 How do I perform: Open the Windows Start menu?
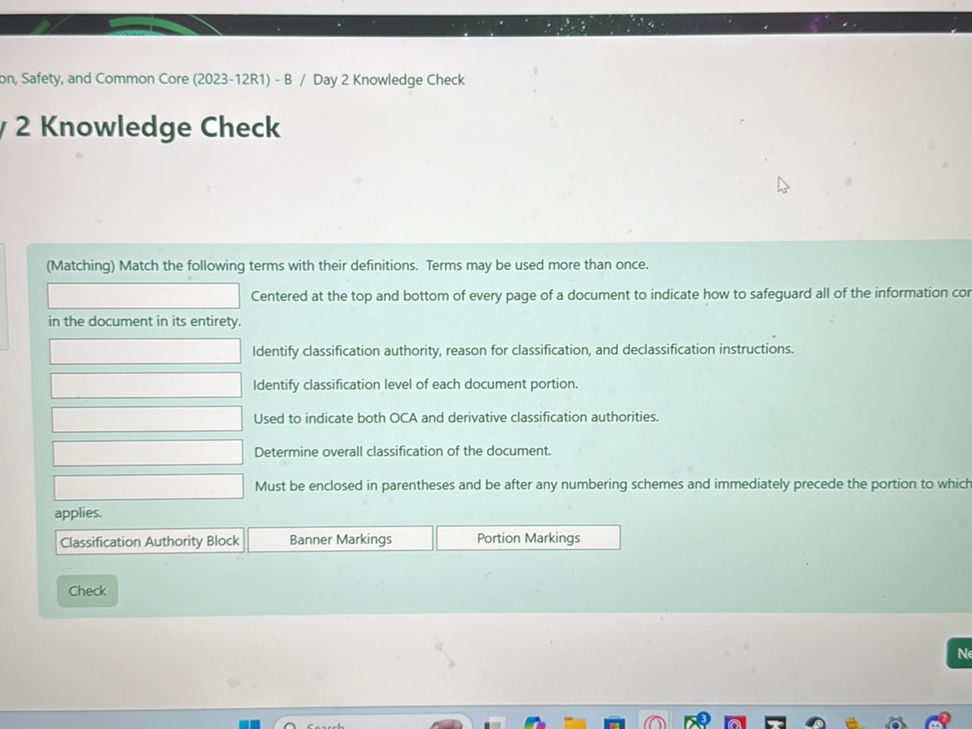(248, 722)
